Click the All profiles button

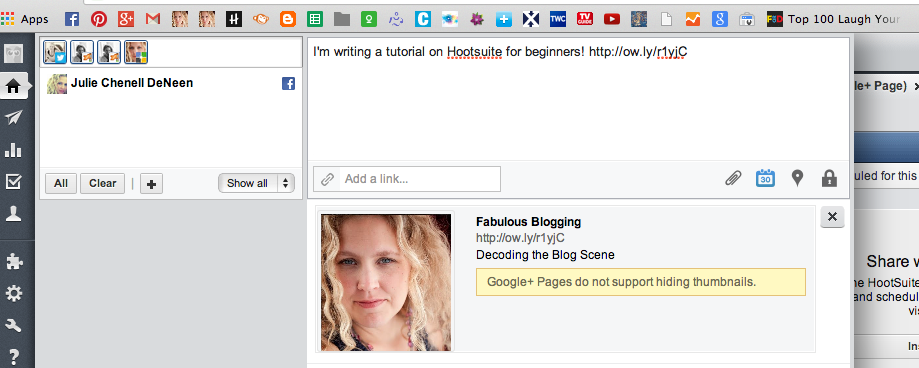(61, 183)
